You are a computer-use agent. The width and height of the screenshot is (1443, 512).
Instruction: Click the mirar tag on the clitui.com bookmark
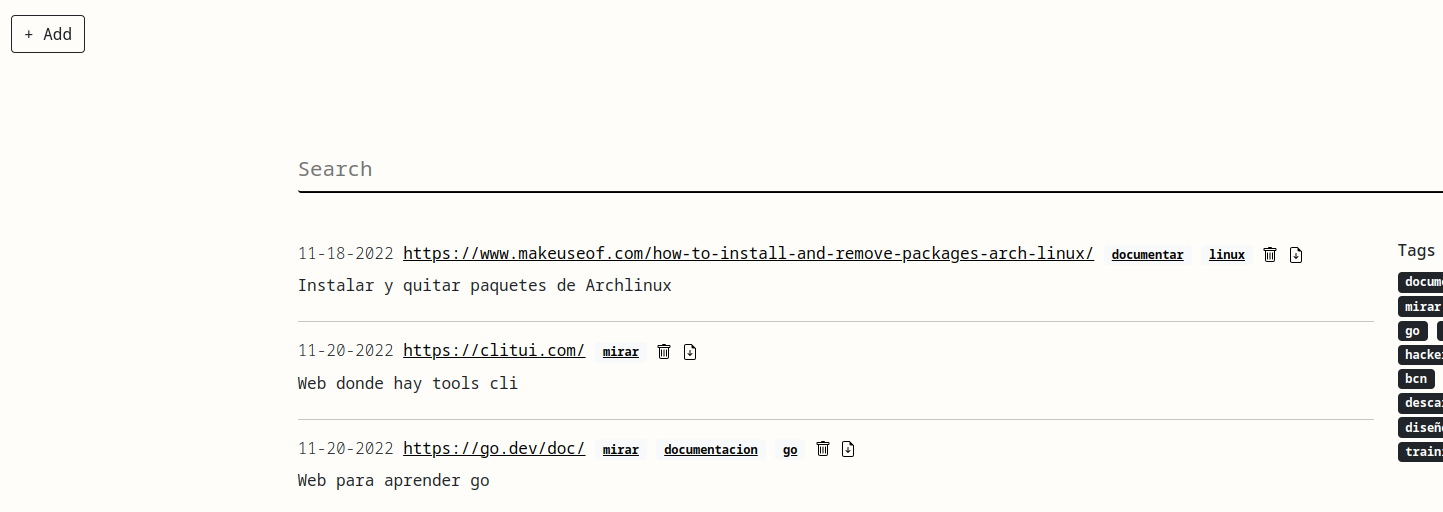[621, 352]
